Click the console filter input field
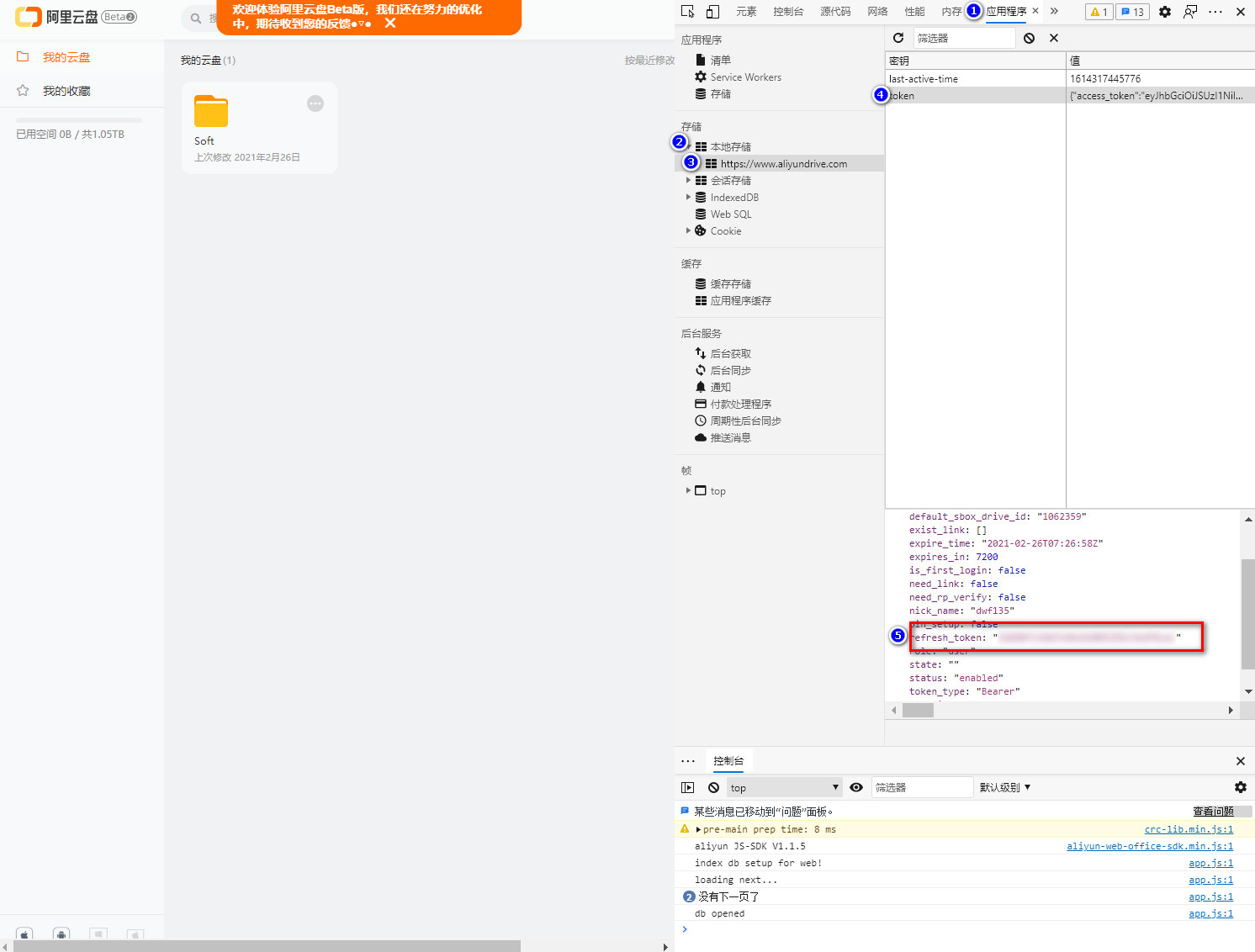Screen dimensions: 1255x952 922,787
